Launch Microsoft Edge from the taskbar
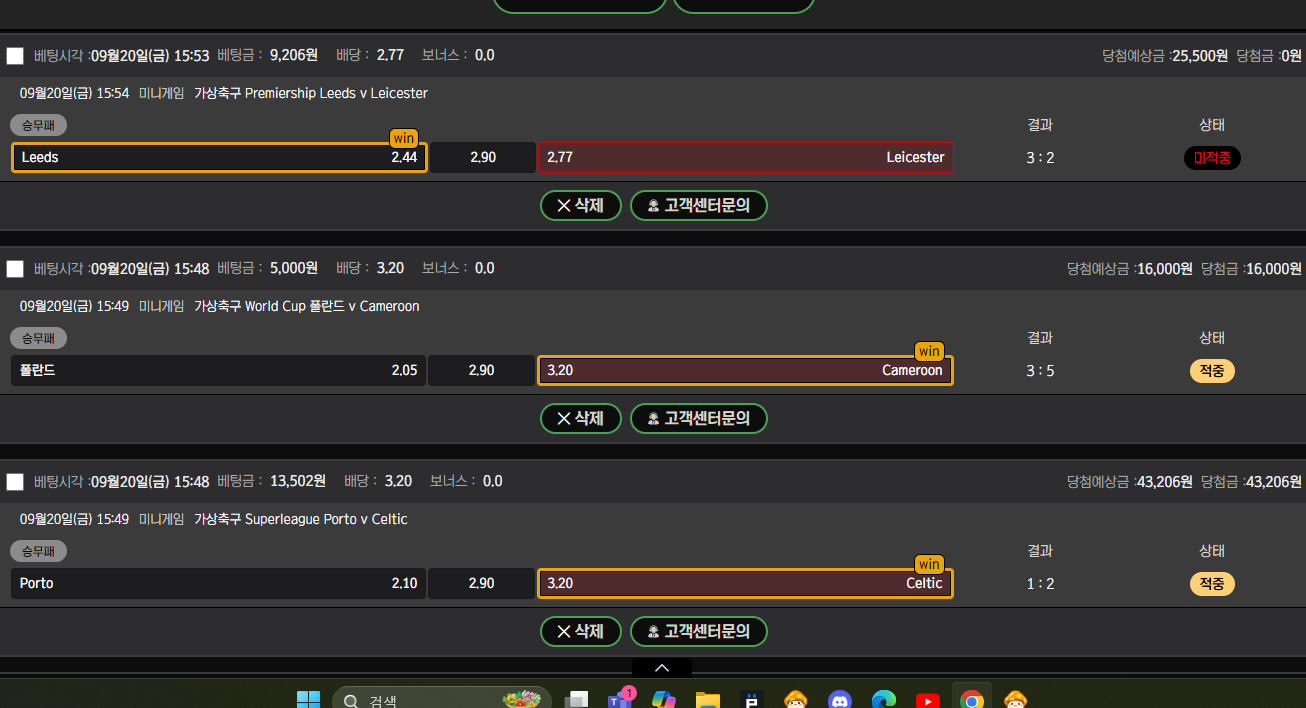Screen dimensions: 1306x708 coord(884,700)
